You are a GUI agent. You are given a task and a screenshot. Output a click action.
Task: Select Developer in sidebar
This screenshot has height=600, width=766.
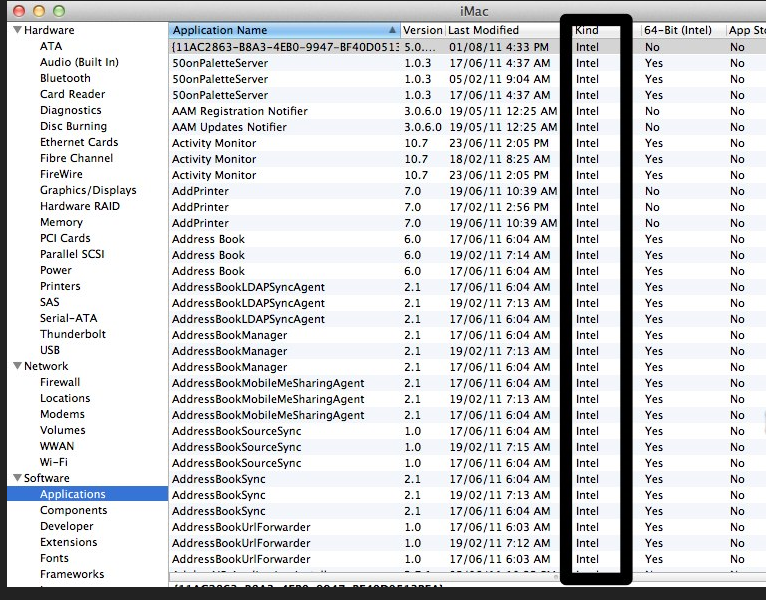coord(66,526)
